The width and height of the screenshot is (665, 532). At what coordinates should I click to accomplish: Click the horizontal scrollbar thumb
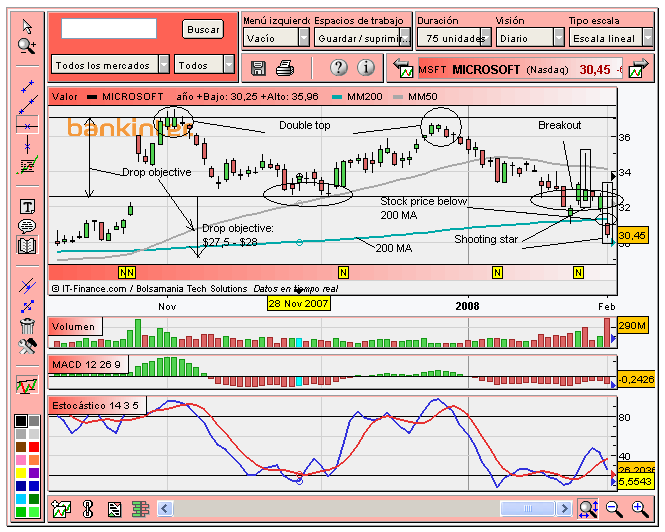(527, 508)
